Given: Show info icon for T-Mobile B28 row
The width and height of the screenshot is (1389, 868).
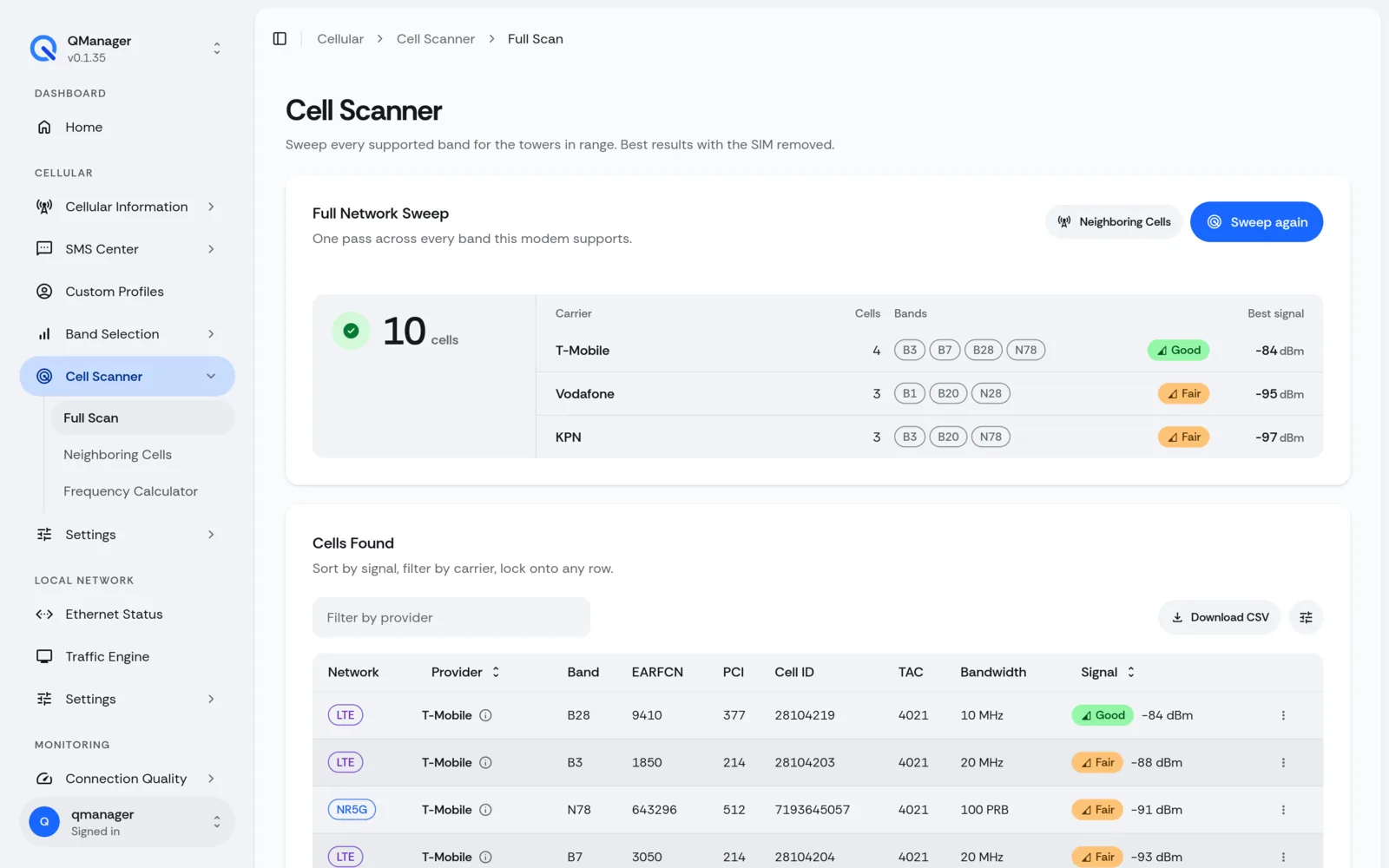Looking at the screenshot, I should pyautogui.click(x=486, y=716).
